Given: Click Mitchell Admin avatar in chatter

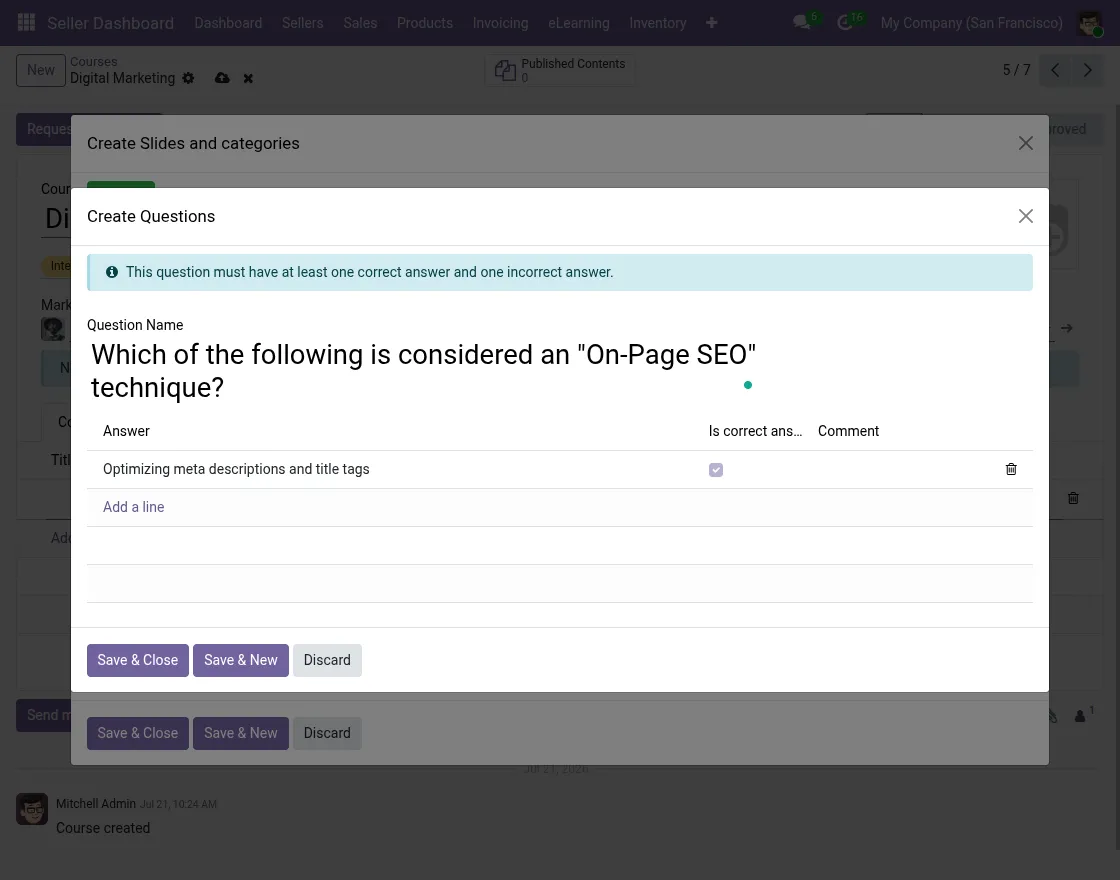Looking at the screenshot, I should (x=32, y=809).
